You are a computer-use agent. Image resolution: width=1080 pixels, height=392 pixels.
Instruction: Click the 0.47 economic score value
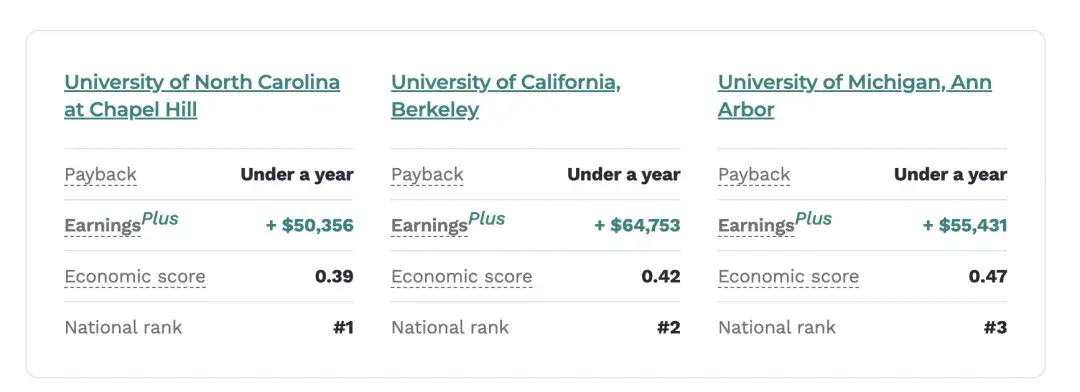point(988,276)
